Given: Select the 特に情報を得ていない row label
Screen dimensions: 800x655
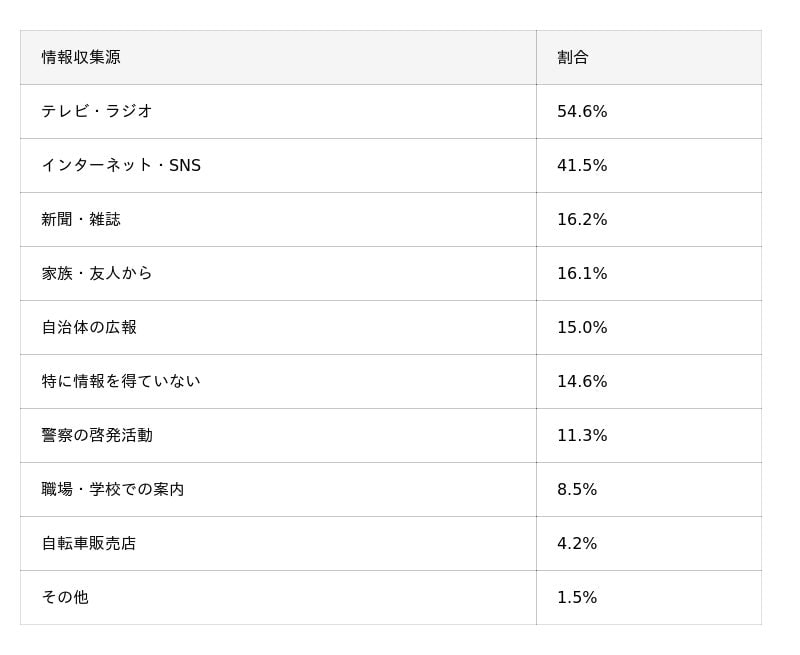Looking at the screenshot, I should click(x=121, y=382).
